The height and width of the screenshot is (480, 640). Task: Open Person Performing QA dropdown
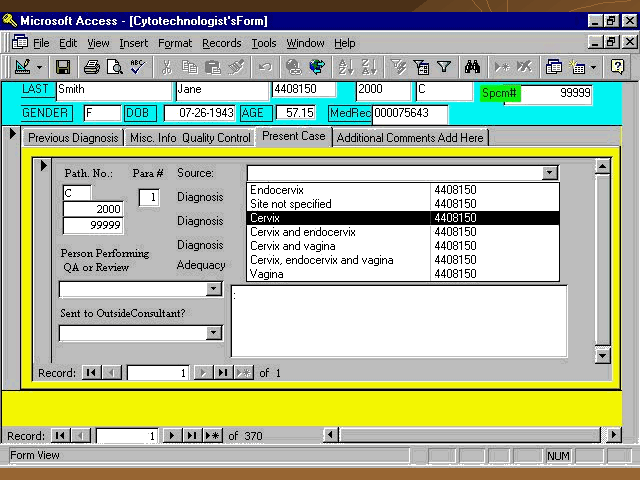(213, 289)
